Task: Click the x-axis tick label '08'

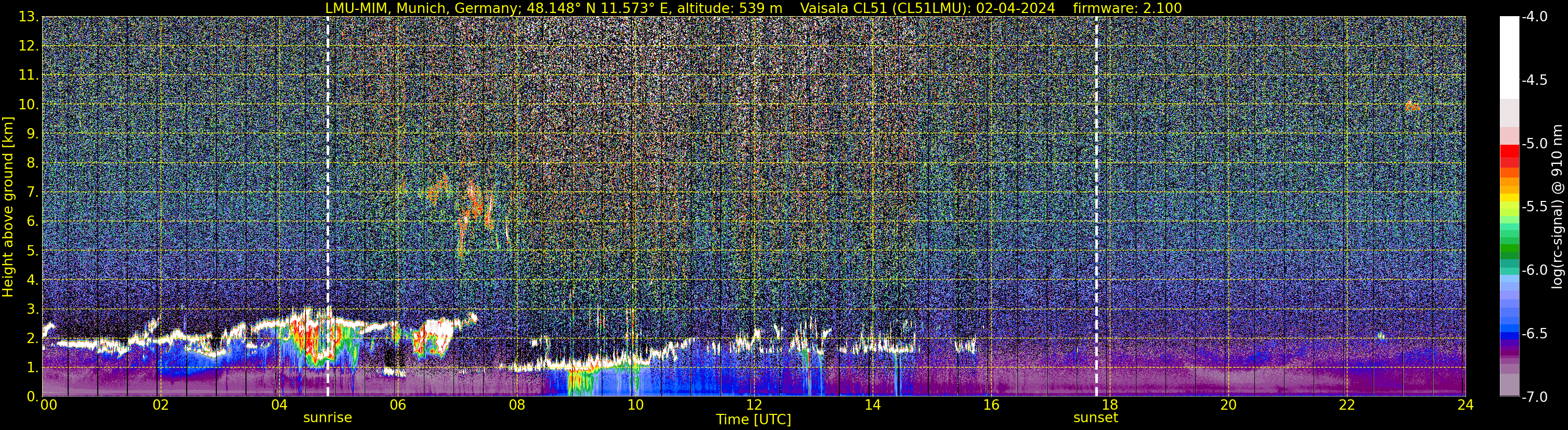Action: [x=516, y=405]
